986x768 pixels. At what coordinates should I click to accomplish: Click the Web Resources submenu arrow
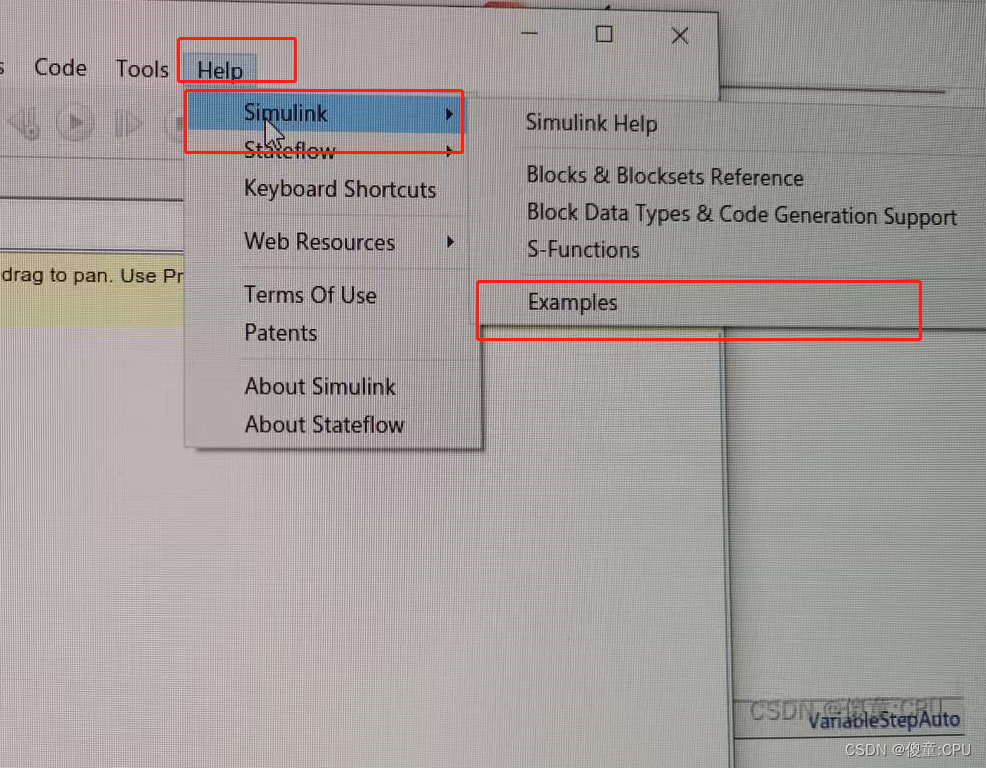tap(450, 242)
